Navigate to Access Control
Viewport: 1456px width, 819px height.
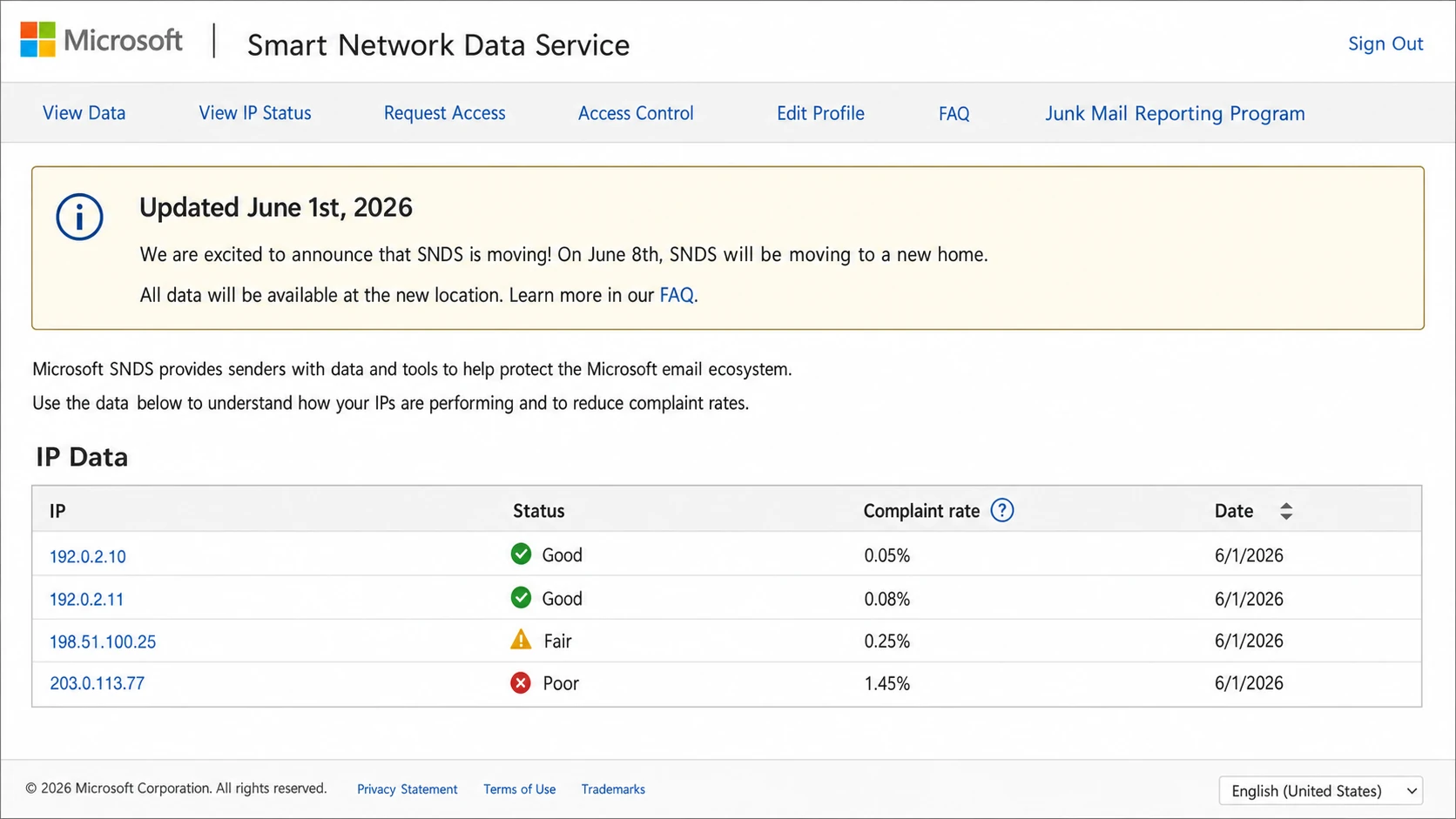pyautogui.click(x=636, y=113)
